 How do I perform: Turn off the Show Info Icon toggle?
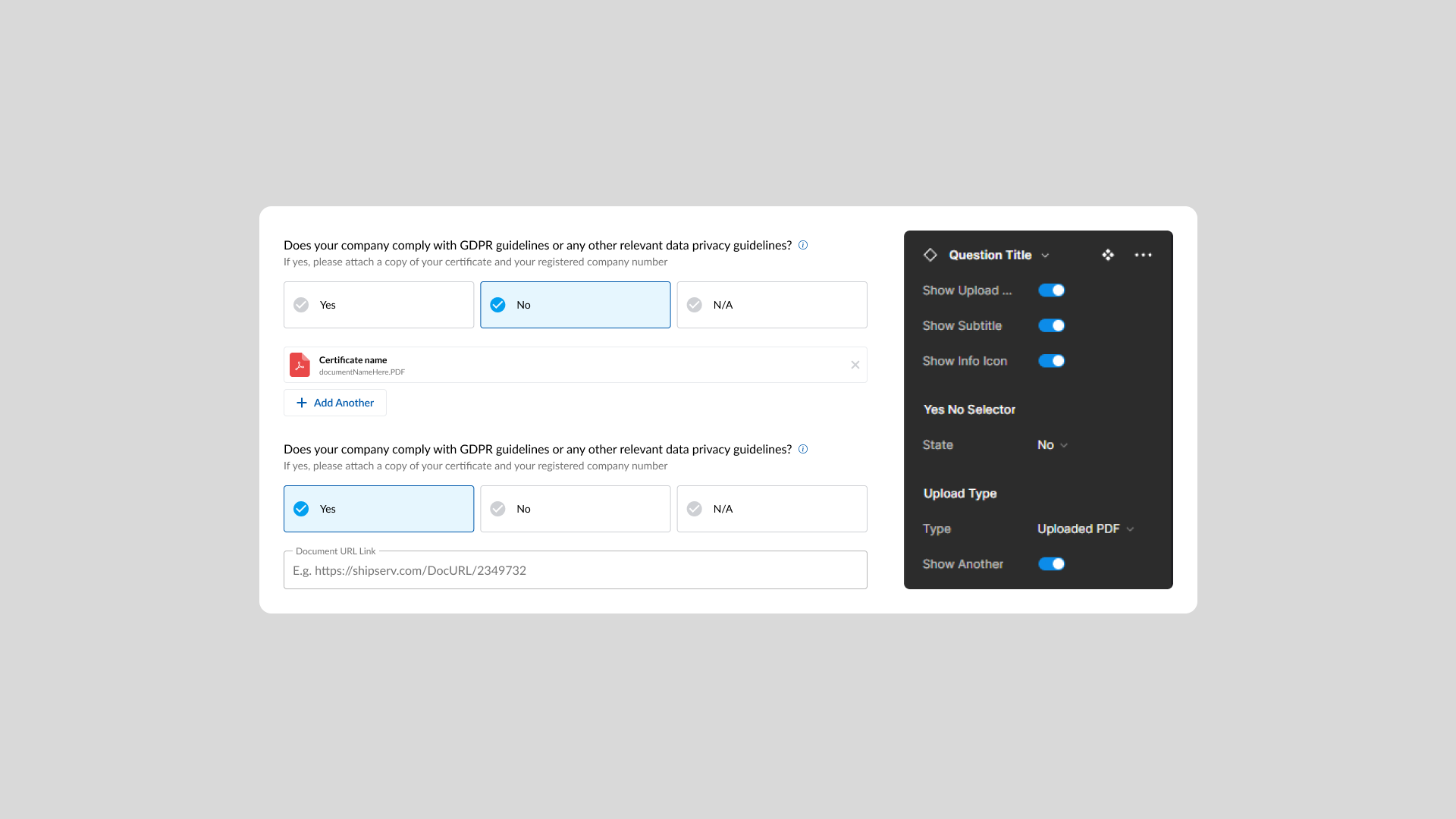[x=1051, y=361]
